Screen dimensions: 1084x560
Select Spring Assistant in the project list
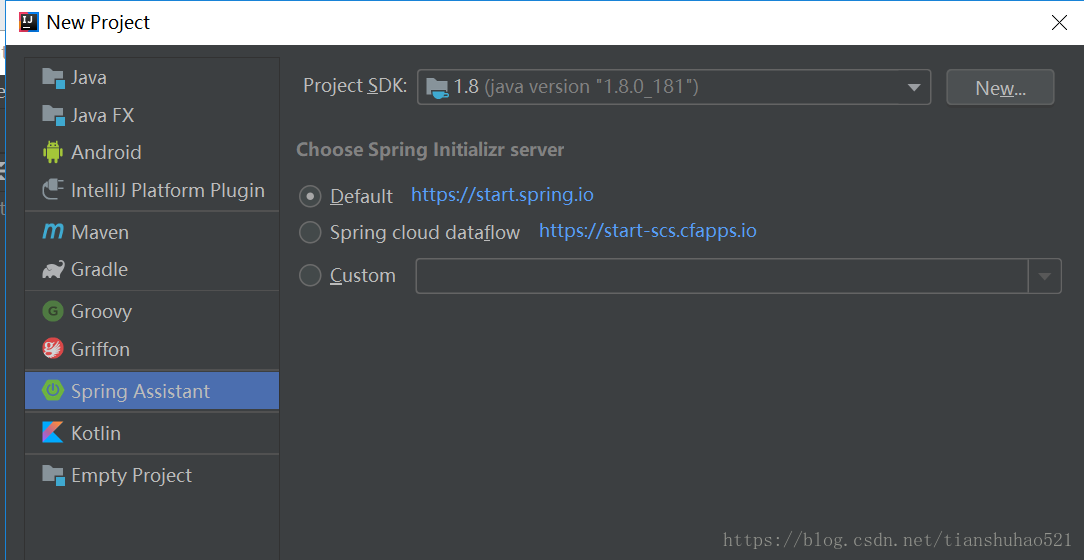point(152,391)
